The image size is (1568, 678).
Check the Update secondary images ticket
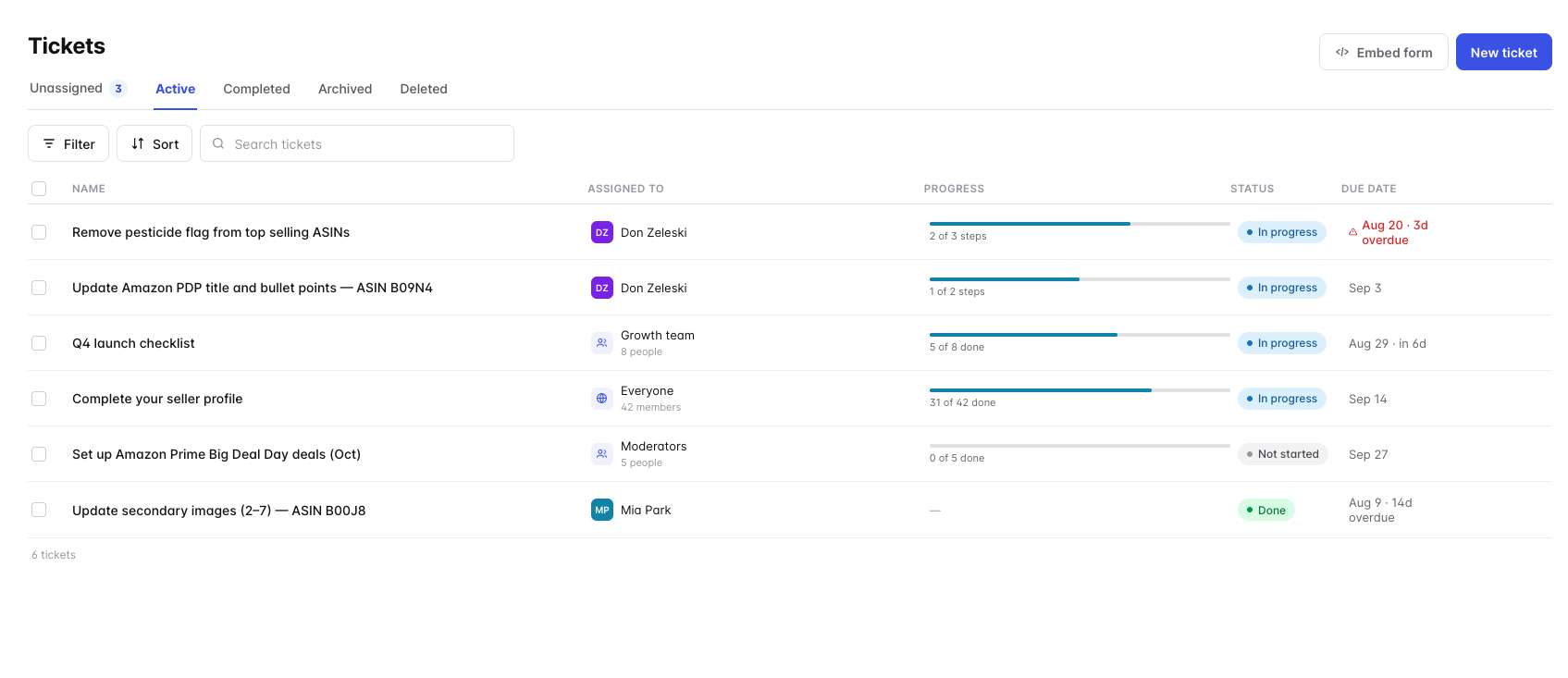(x=39, y=510)
